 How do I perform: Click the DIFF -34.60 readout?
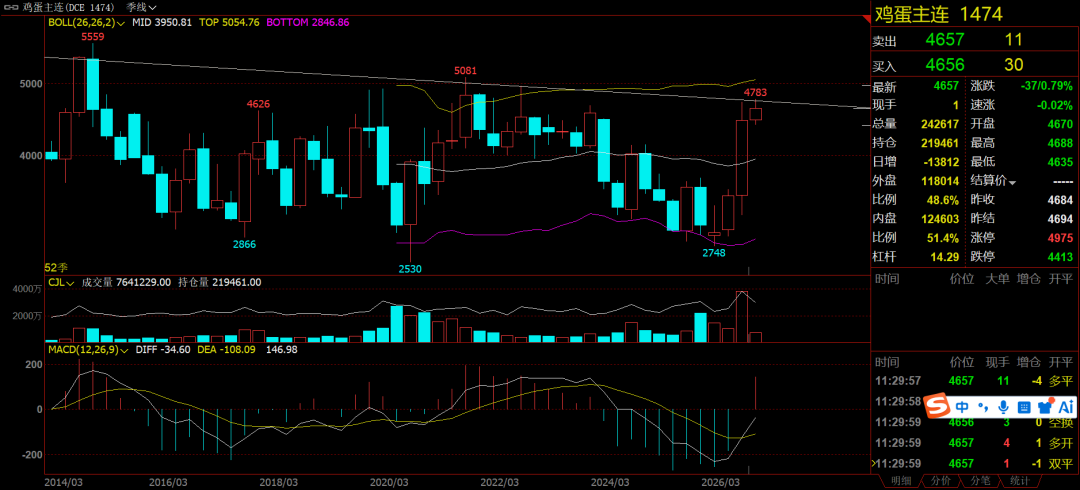click(163, 350)
